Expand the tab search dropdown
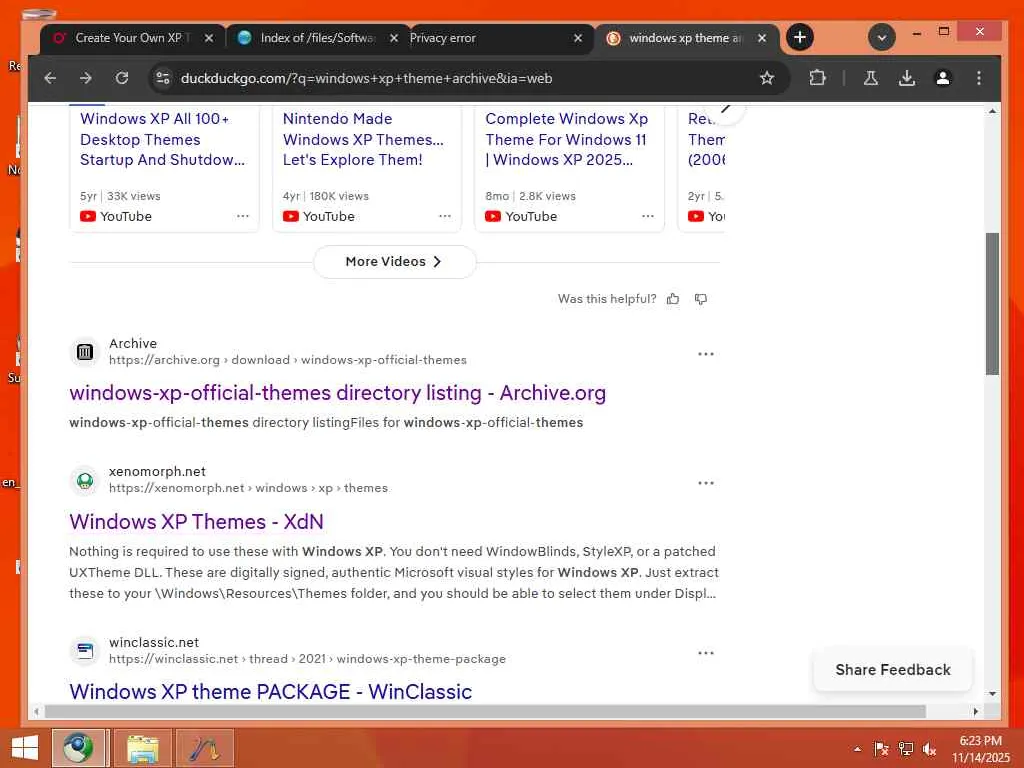Image resolution: width=1024 pixels, height=768 pixels. pyautogui.click(x=881, y=37)
